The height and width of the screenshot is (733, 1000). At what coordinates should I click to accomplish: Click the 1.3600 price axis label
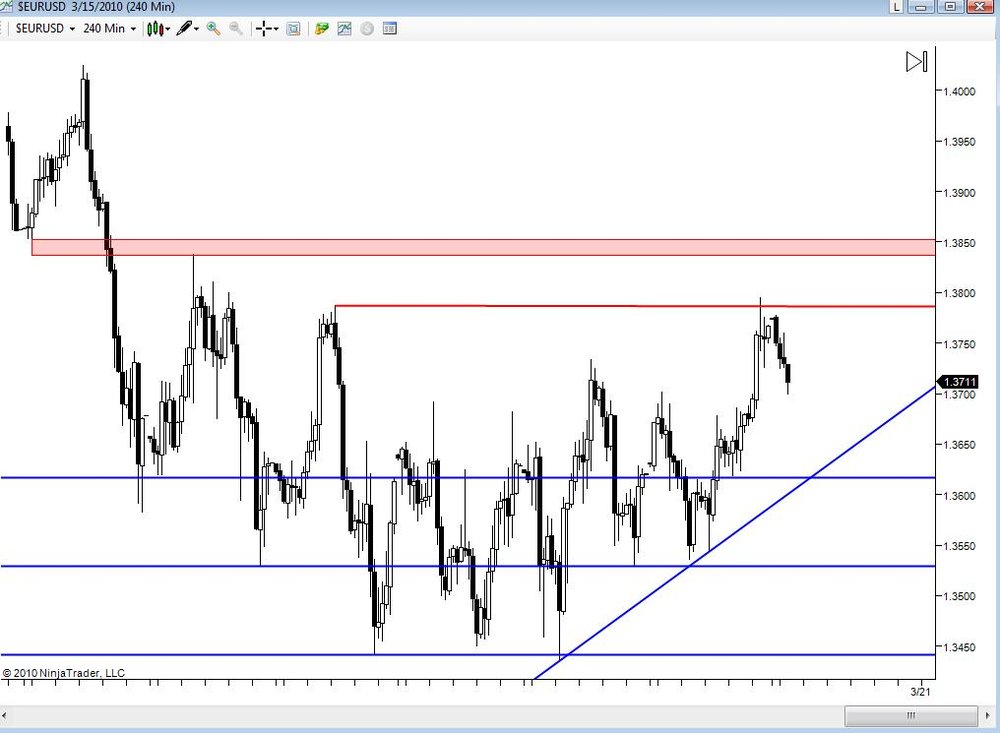pos(959,496)
